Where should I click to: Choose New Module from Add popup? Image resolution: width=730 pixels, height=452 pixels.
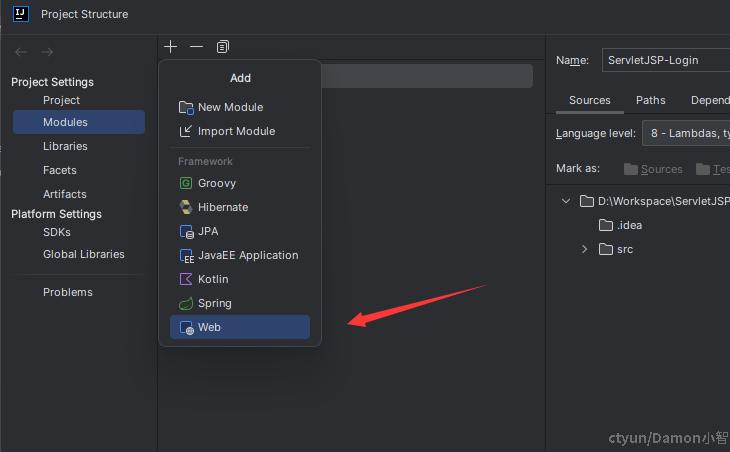coord(240,107)
